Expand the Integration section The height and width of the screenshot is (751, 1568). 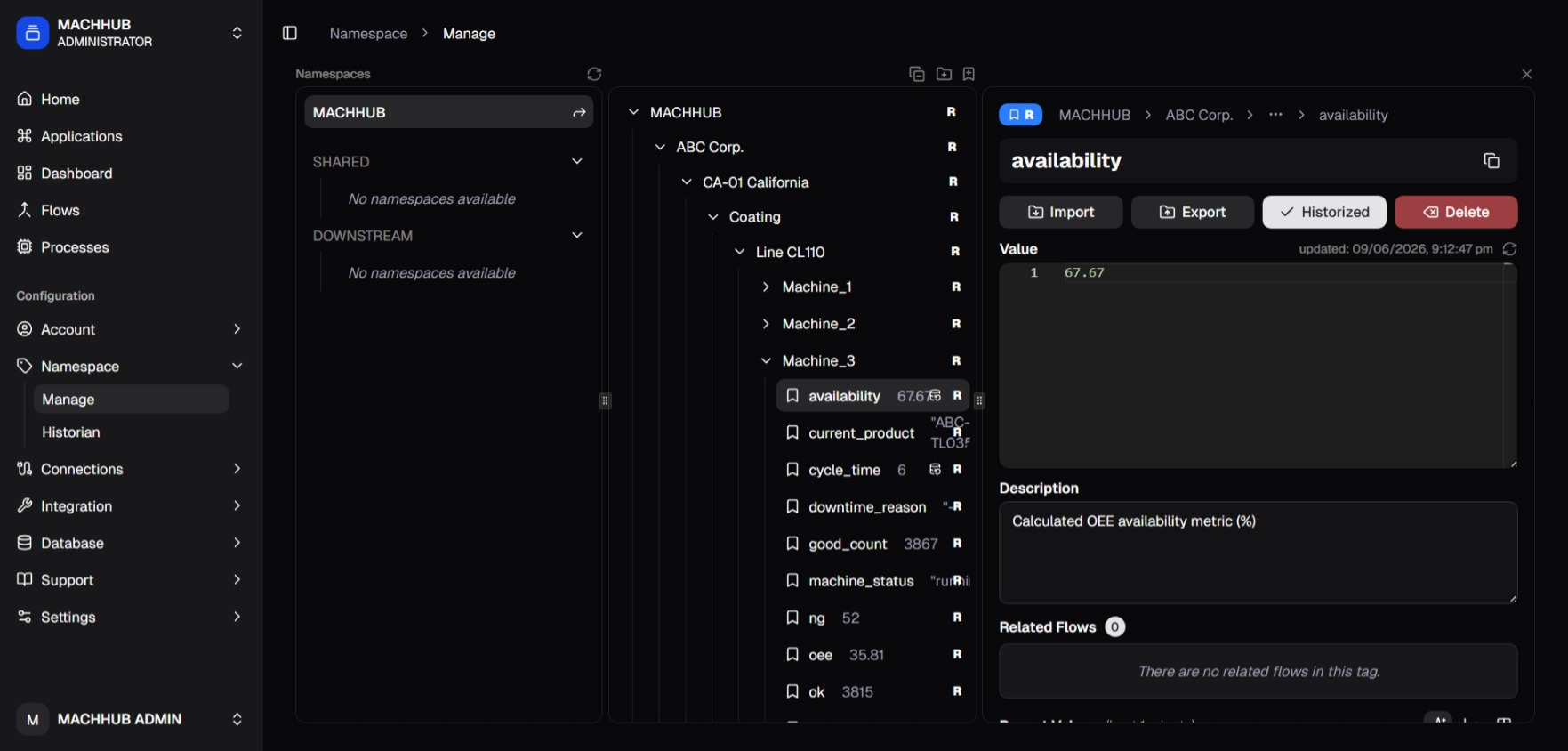(130, 506)
